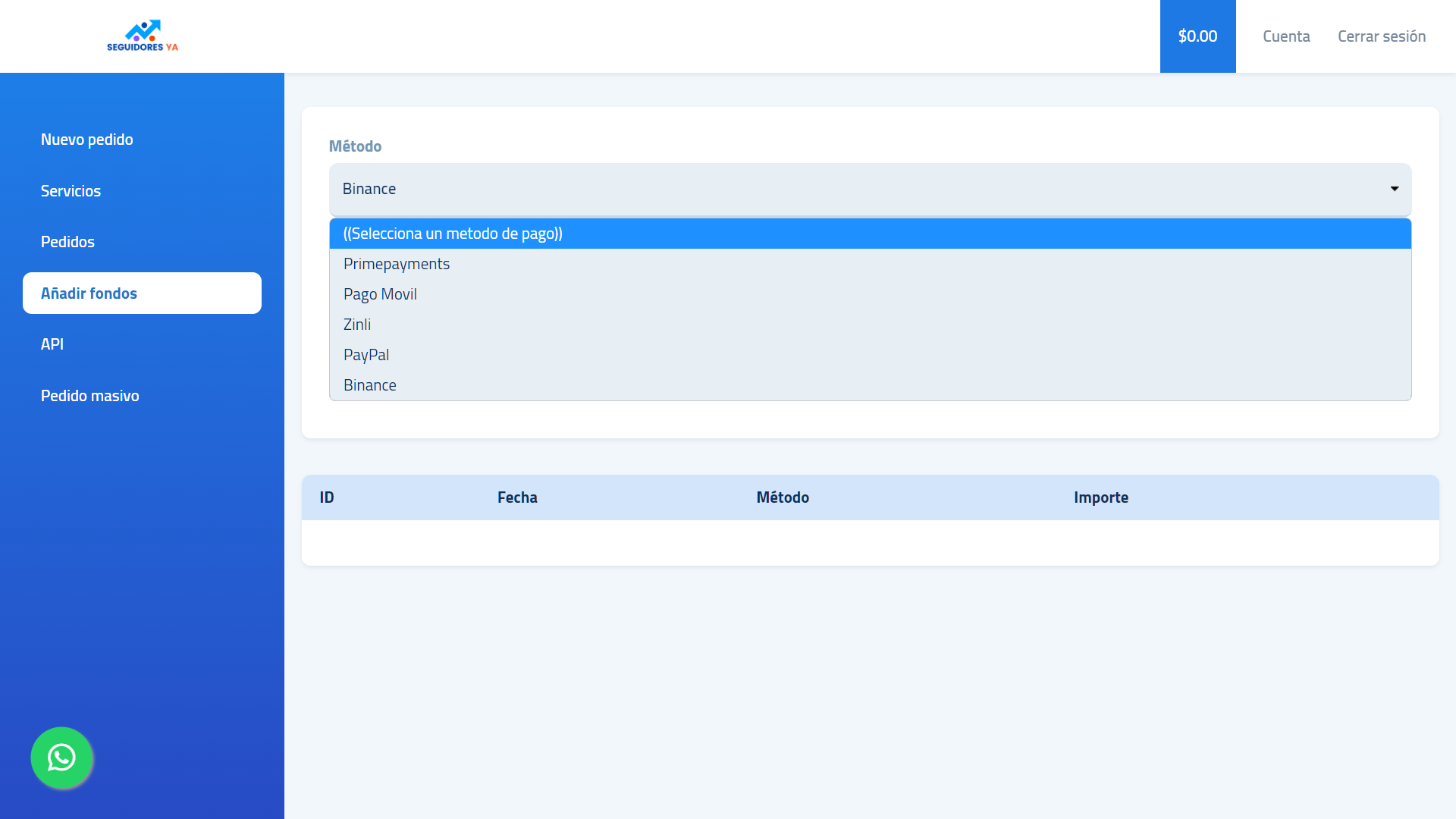The width and height of the screenshot is (1456, 819).
Task: Click the ID column header
Action: coord(327,497)
